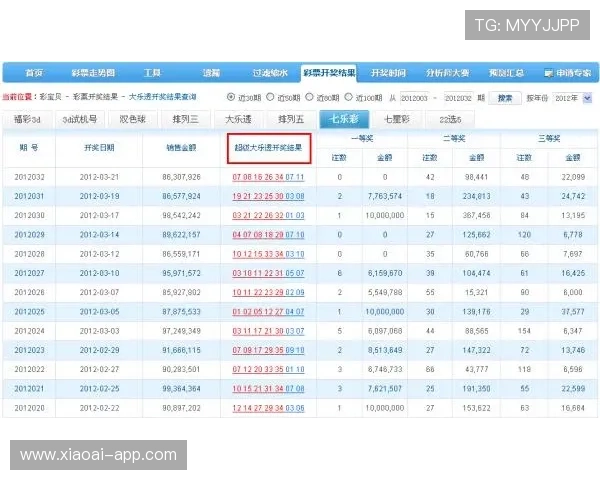Switch to the 排列五 tab
This screenshot has width=600, height=480.
(x=291, y=119)
